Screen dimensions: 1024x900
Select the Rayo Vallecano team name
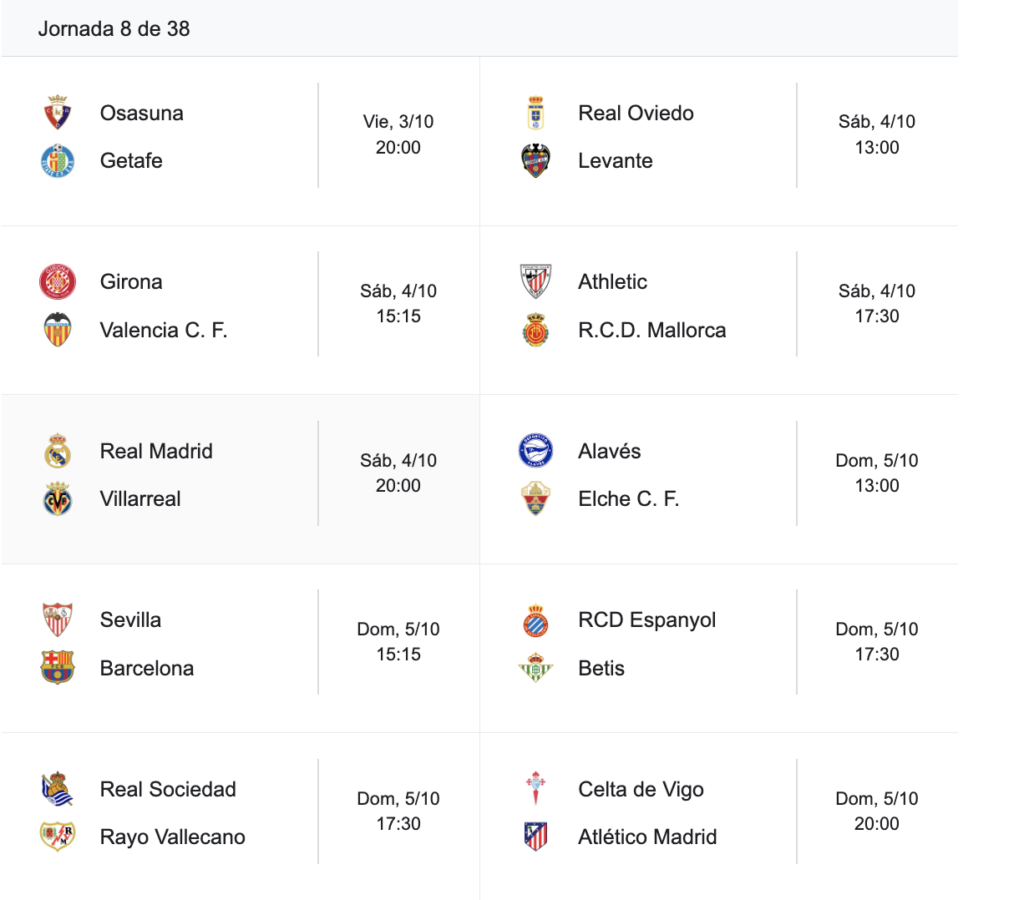pyautogui.click(x=172, y=837)
